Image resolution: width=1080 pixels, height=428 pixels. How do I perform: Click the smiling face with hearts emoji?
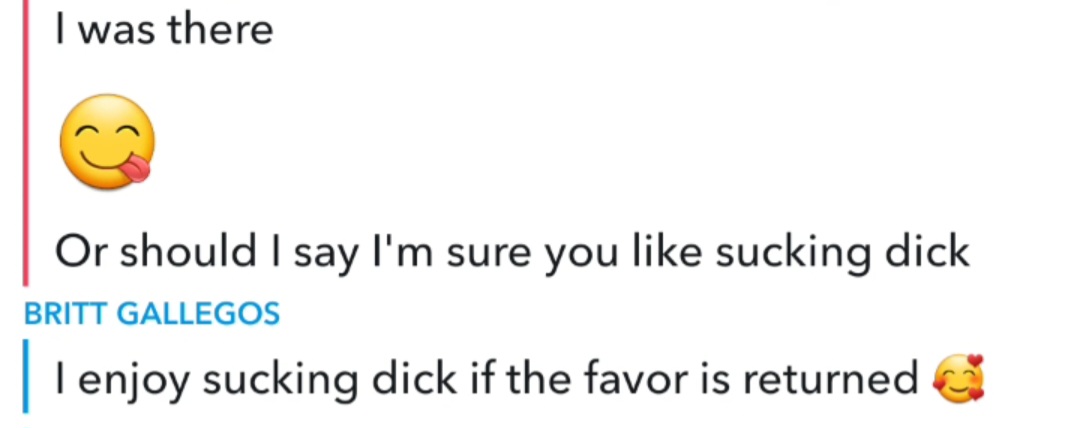pos(957,380)
